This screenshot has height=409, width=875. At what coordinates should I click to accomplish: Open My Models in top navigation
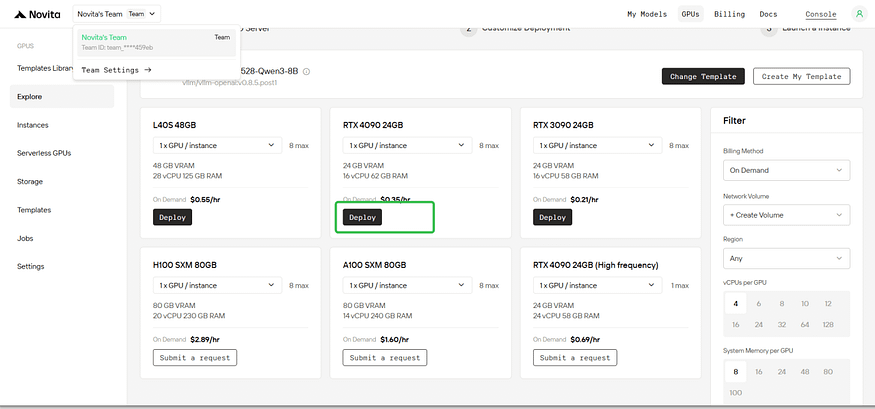coord(647,14)
